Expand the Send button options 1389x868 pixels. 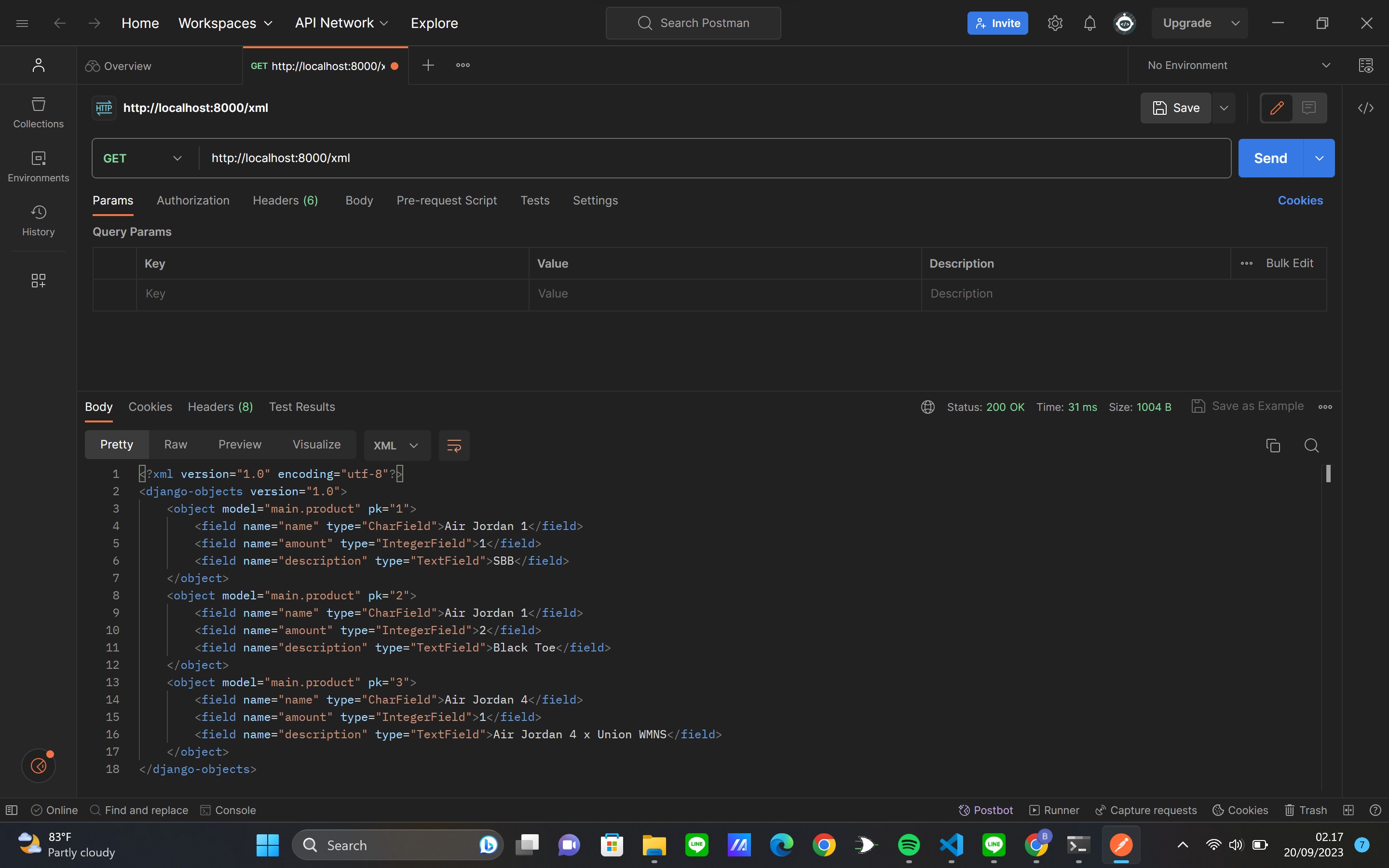(x=1319, y=158)
